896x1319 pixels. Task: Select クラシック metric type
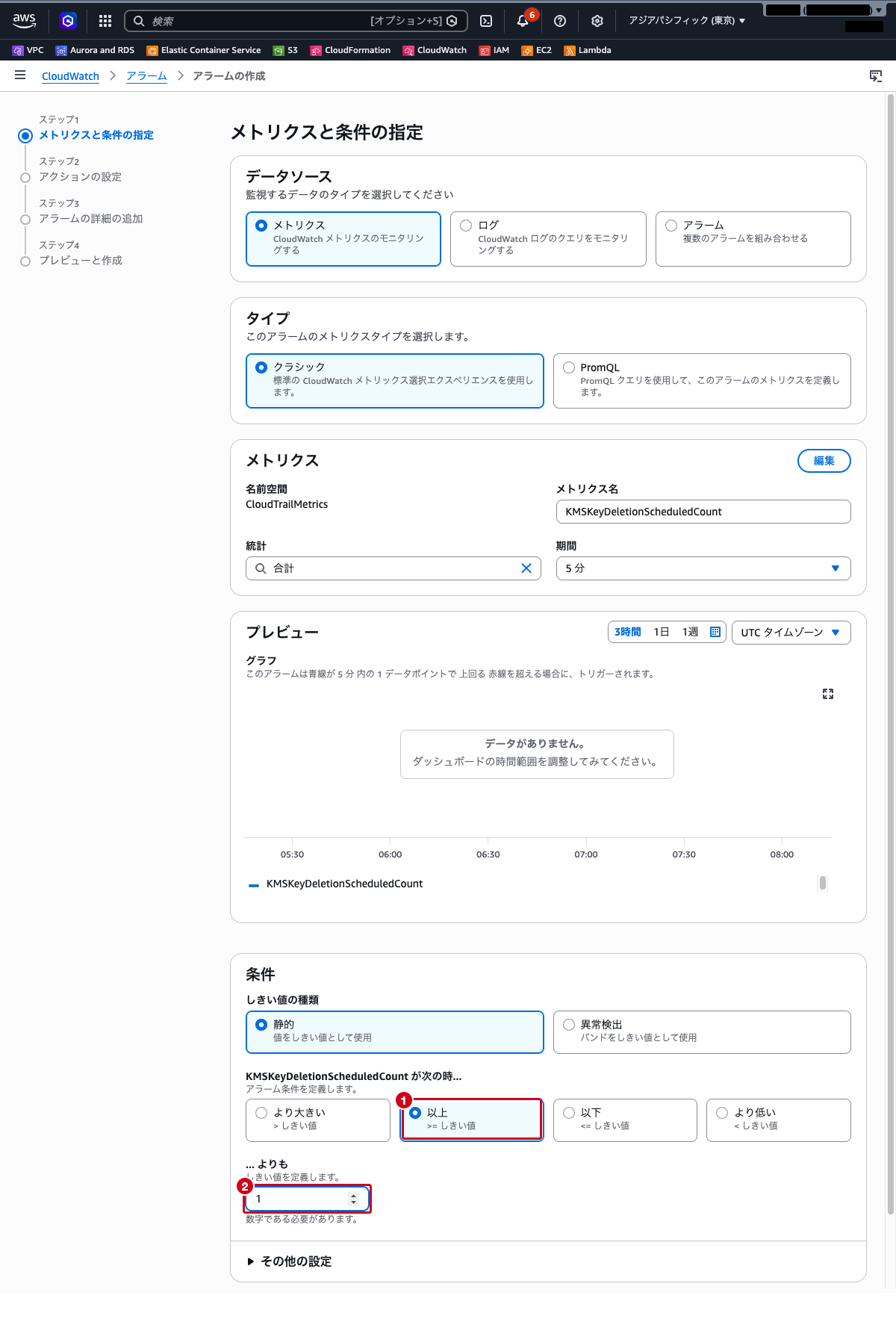tap(395, 381)
